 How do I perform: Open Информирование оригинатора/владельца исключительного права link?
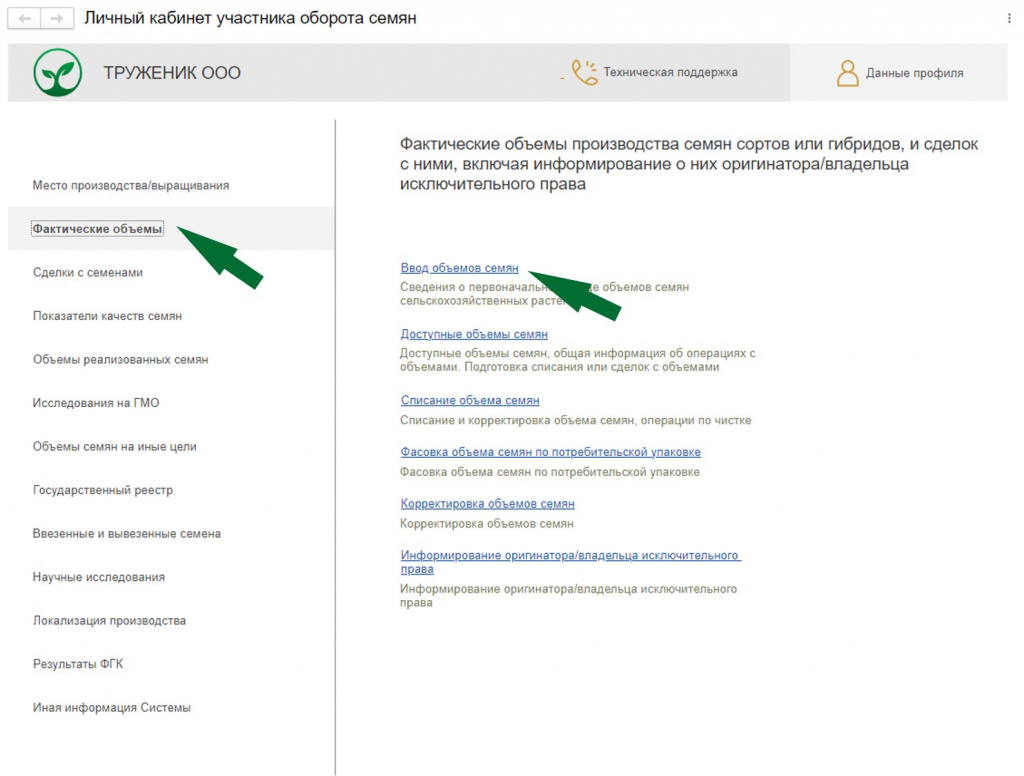(x=571, y=562)
